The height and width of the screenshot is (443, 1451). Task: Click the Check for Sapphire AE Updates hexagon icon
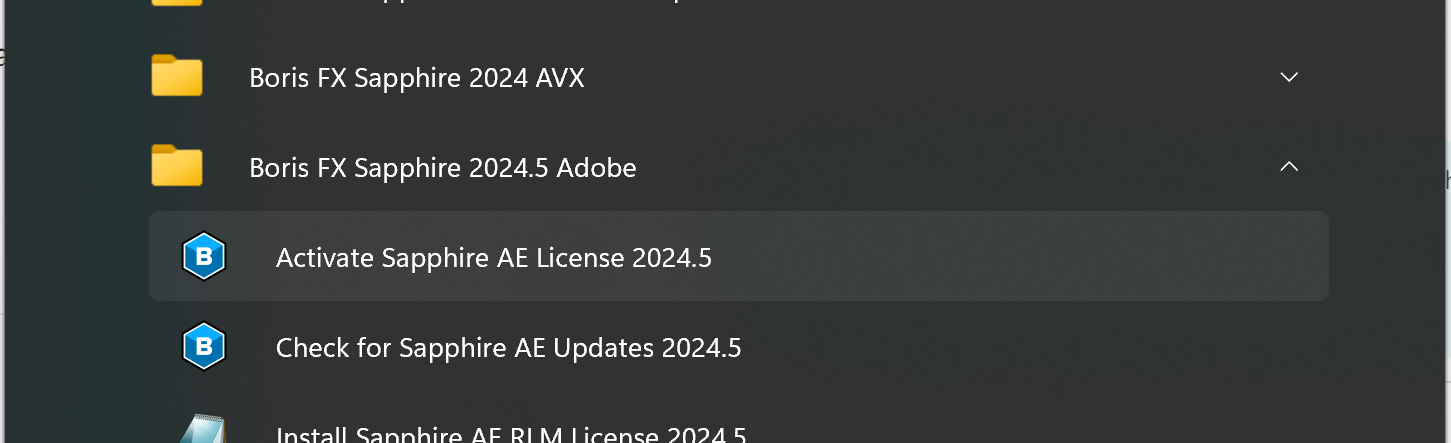204,347
